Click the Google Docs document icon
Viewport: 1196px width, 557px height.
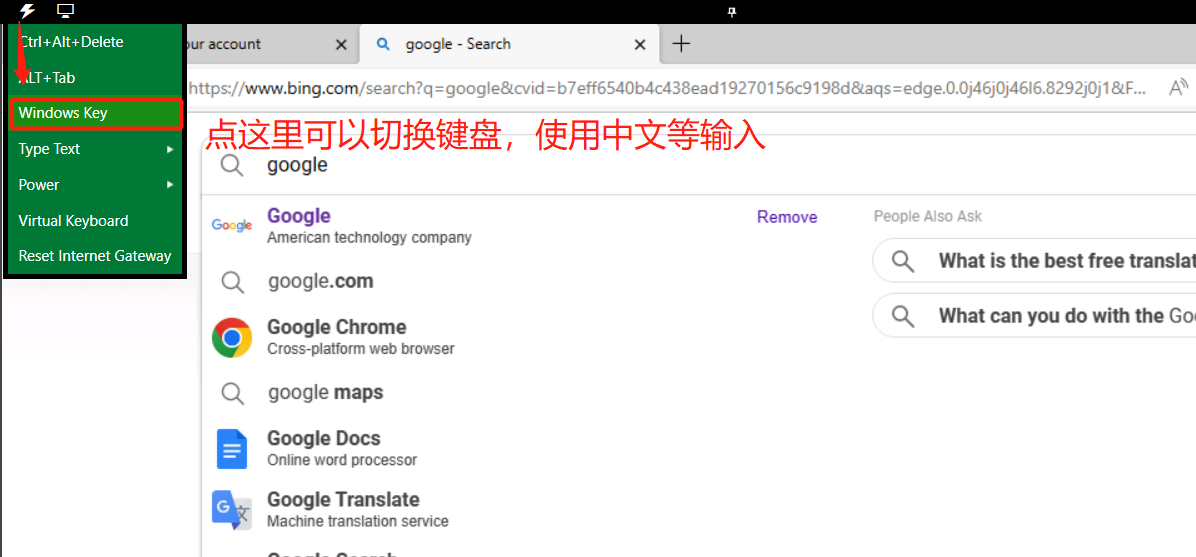click(x=232, y=449)
